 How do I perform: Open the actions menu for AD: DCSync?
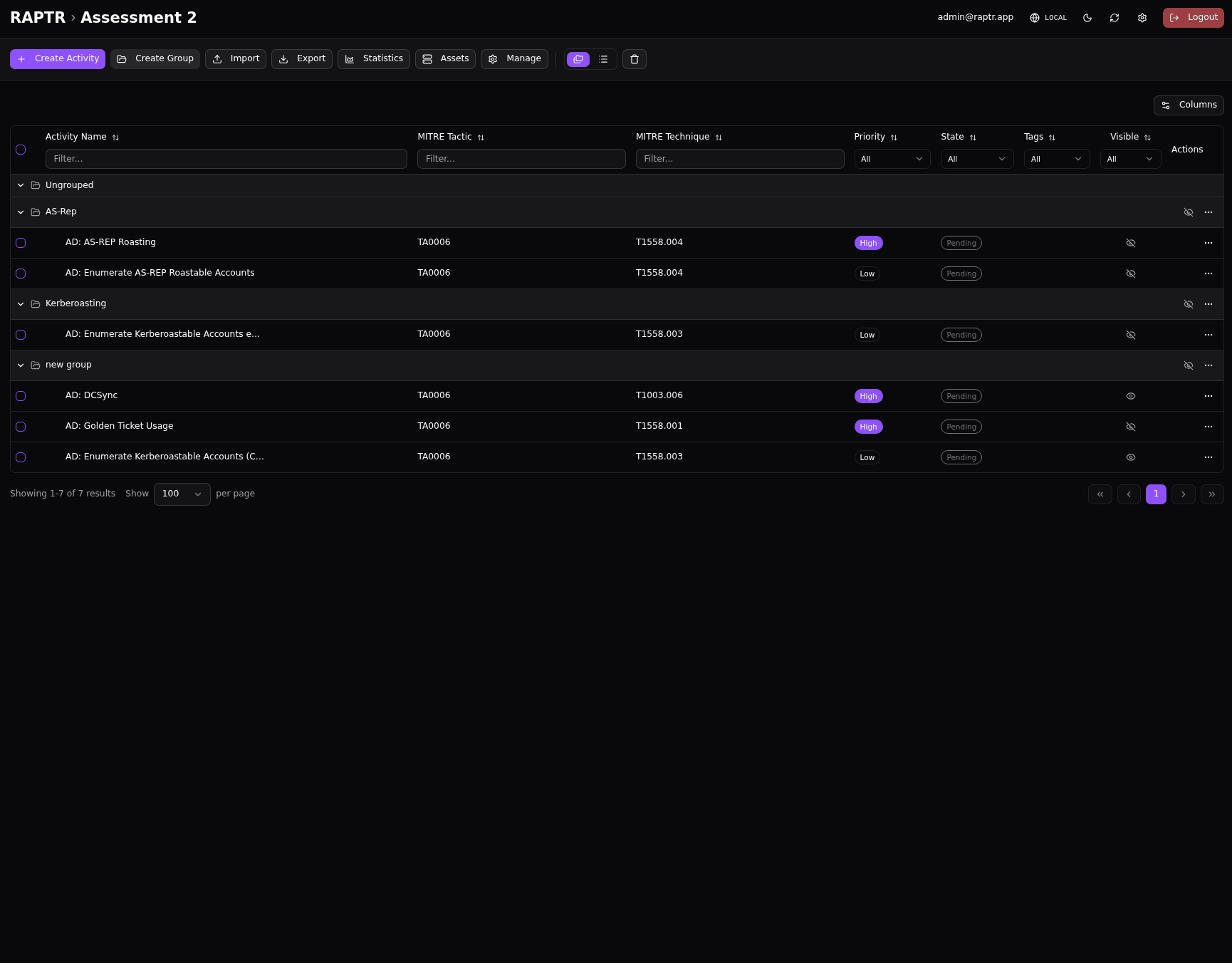click(x=1208, y=395)
